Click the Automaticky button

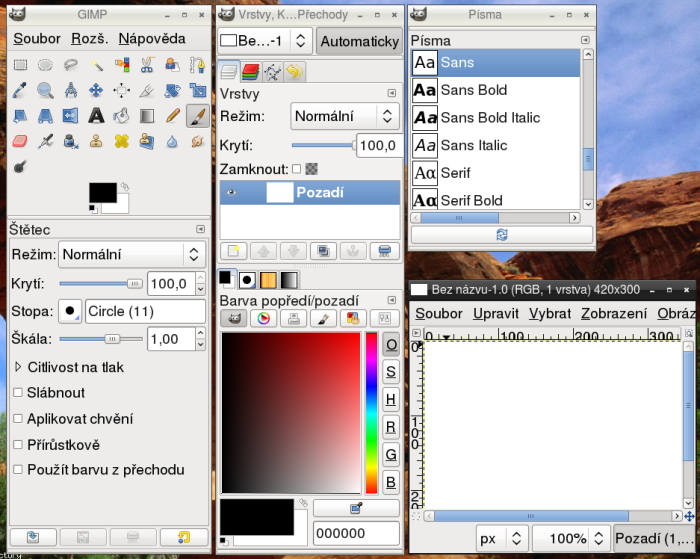tap(358, 41)
